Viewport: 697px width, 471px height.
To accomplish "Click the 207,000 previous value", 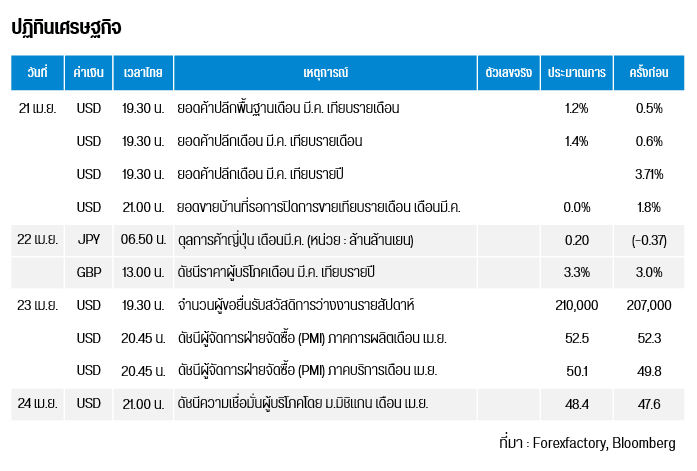I will pos(648,305).
